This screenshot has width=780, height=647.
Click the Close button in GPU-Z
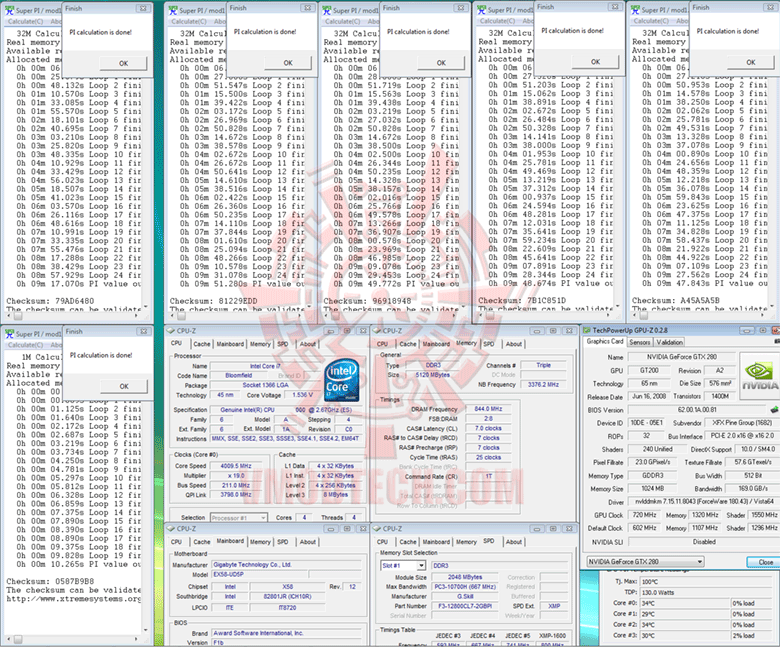click(766, 562)
